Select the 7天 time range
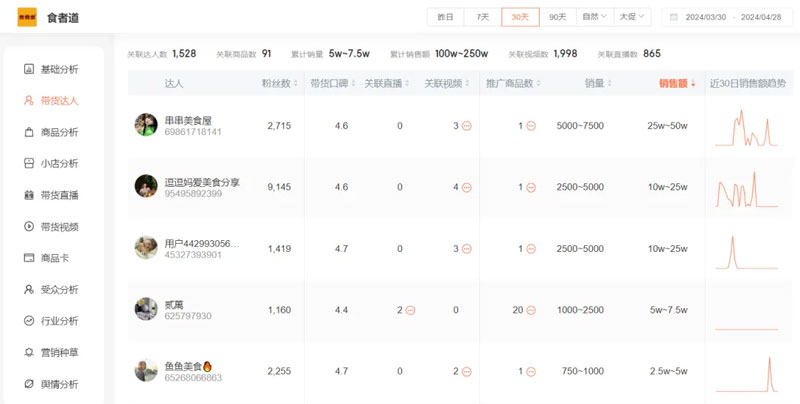This screenshot has width=800, height=404. (x=483, y=17)
